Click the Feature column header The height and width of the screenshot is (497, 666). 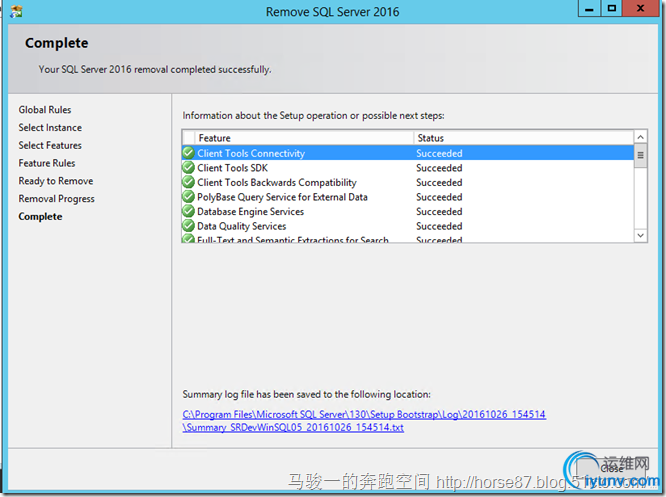pyautogui.click(x=304, y=138)
